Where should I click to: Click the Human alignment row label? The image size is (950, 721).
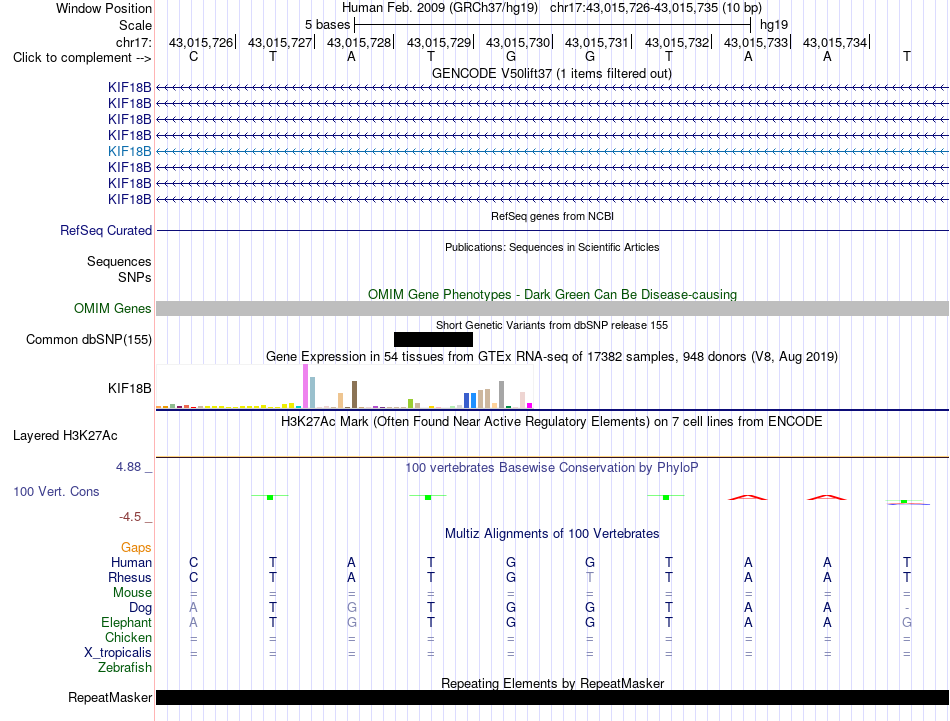[x=131, y=562]
